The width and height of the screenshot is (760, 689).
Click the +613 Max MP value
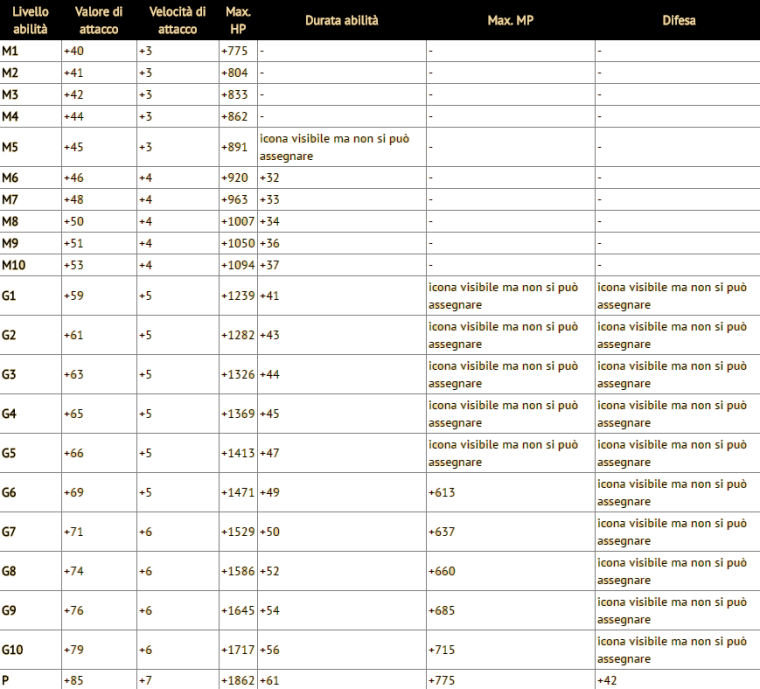[x=440, y=493]
